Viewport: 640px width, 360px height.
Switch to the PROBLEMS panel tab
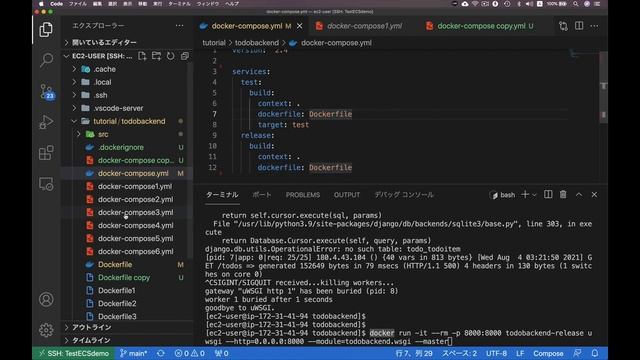tap(303, 195)
